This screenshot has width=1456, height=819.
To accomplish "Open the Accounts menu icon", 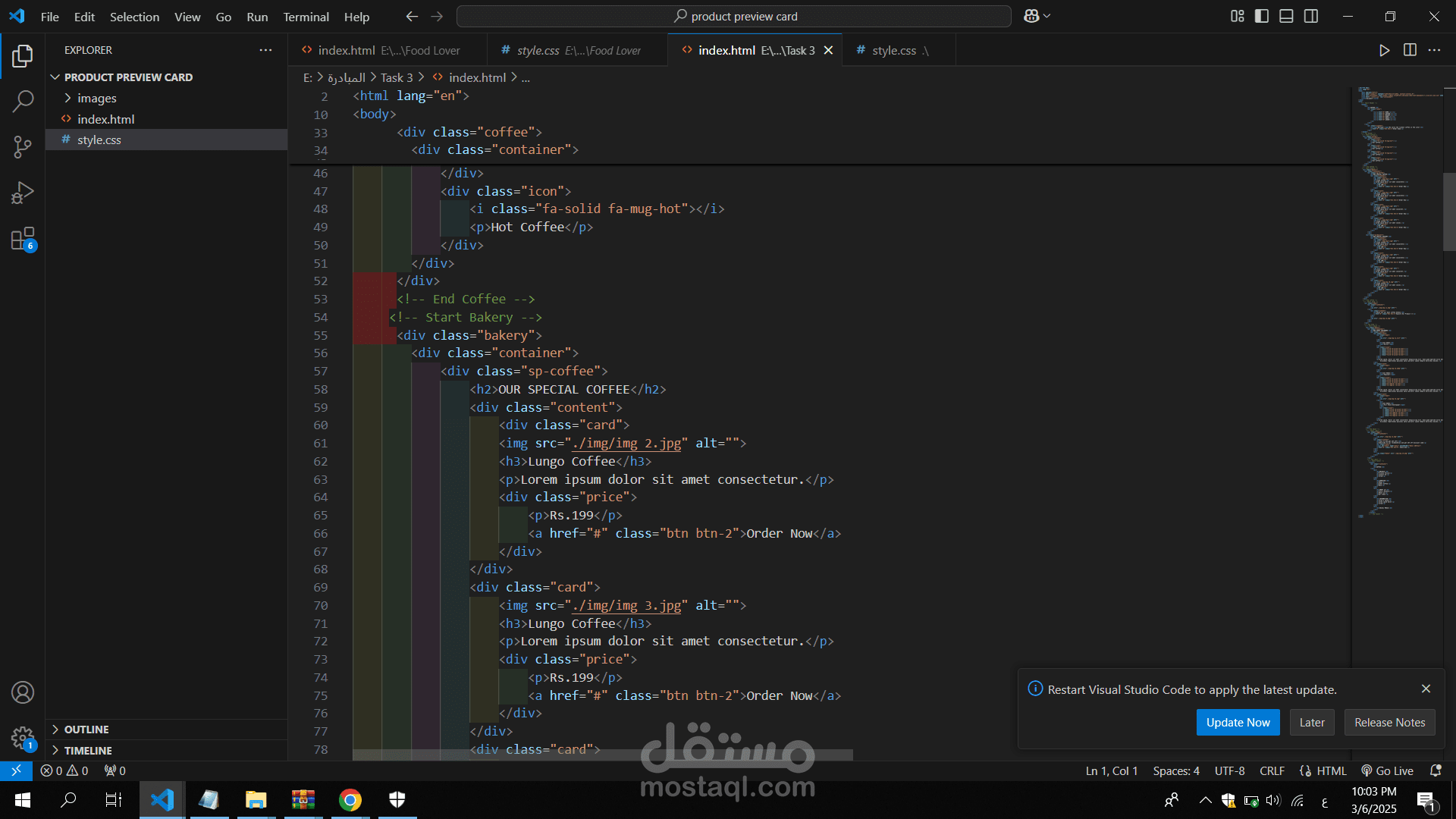I will 23,692.
